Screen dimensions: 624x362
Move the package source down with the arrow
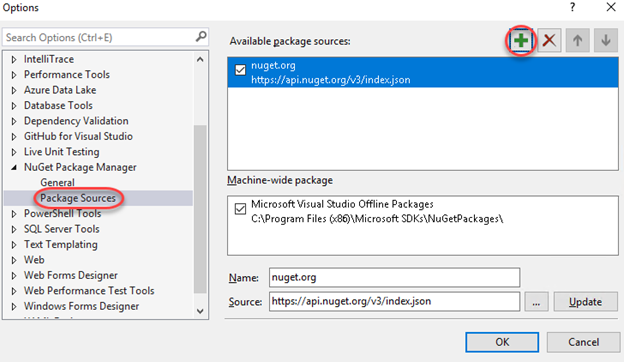click(x=606, y=40)
